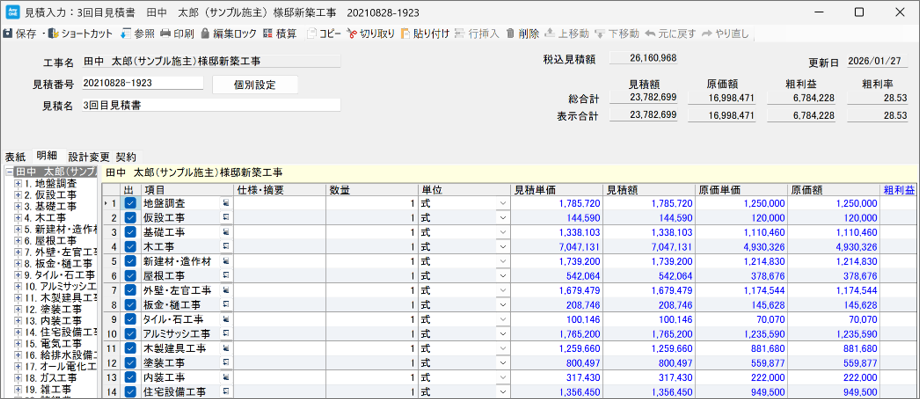
Task: Collapse the root 田中 太郎 tree node
Action: click(x=8, y=172)
